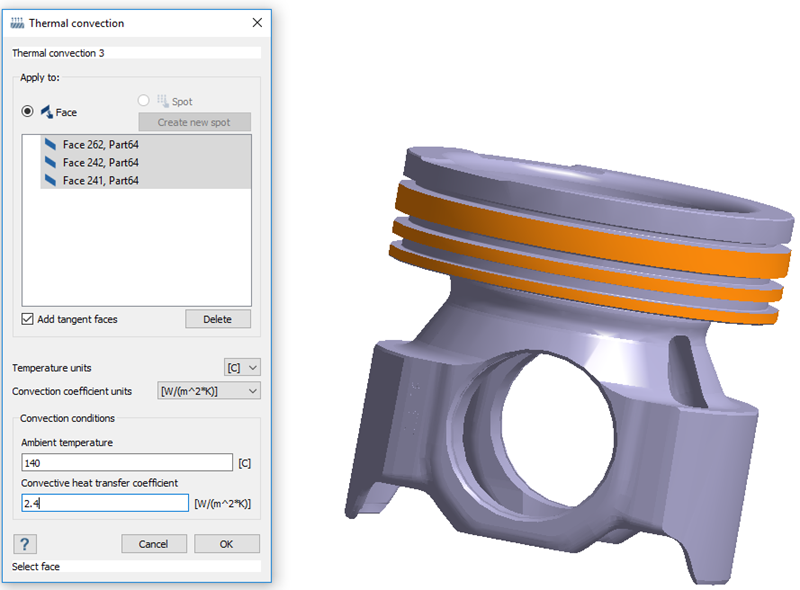Image resolution: width=800 pixels, height=590 pixels.
Task: Select the Face radio button
Action: [x=29, y=112]
